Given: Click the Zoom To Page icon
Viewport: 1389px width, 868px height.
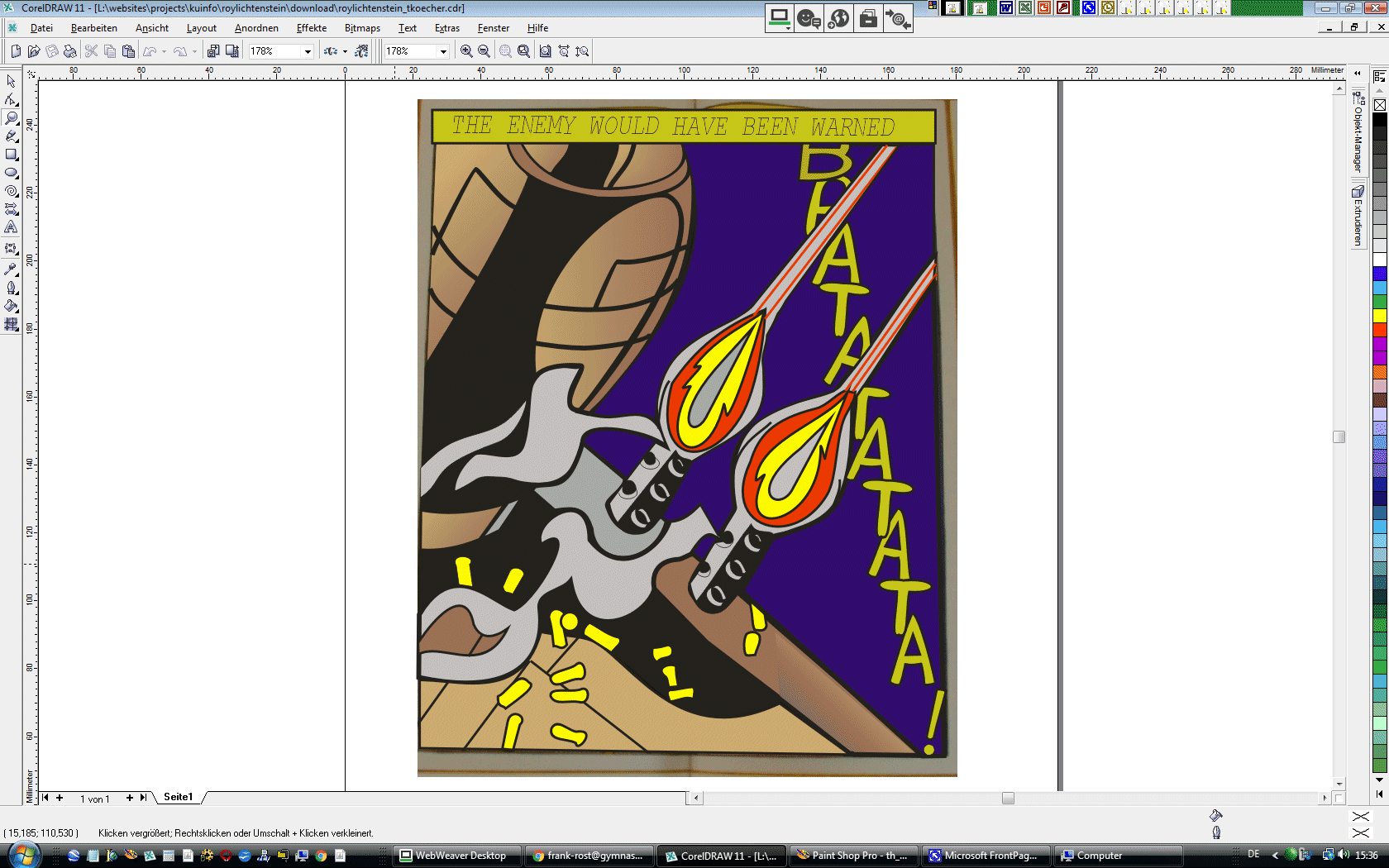Looking at the screenshot, I should point(545,51).
